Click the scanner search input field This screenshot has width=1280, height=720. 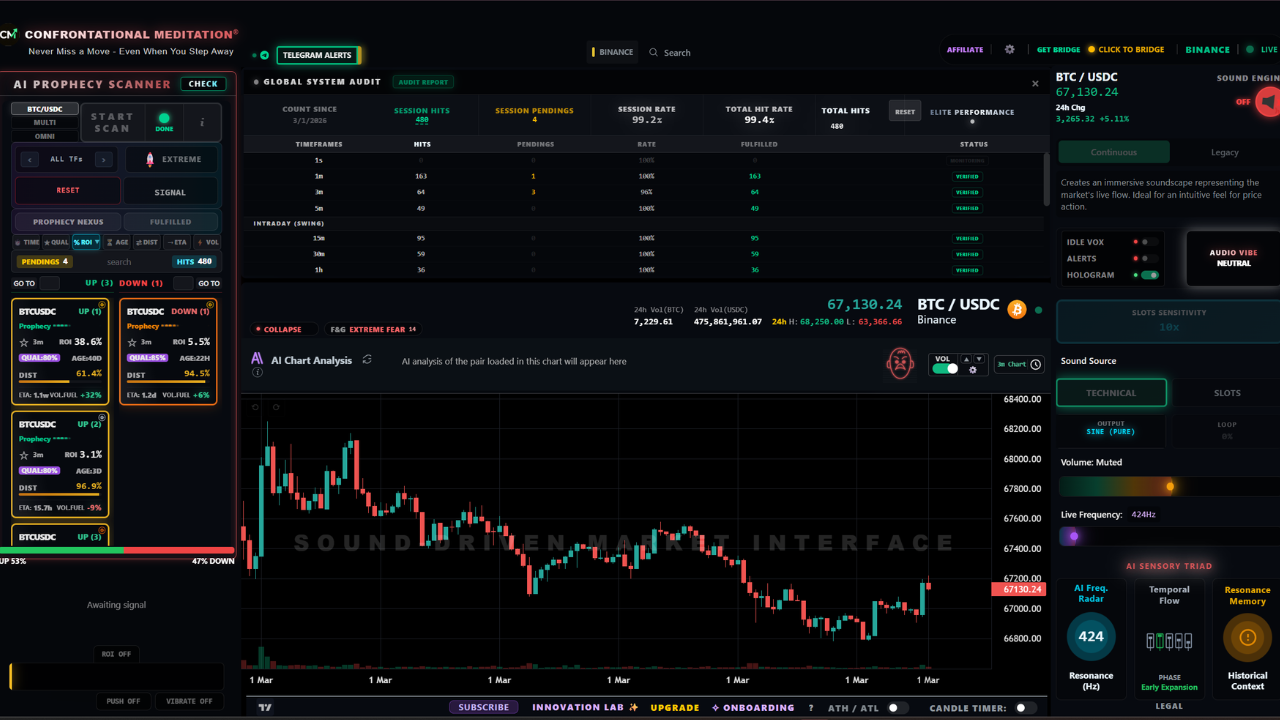point(119,262)
